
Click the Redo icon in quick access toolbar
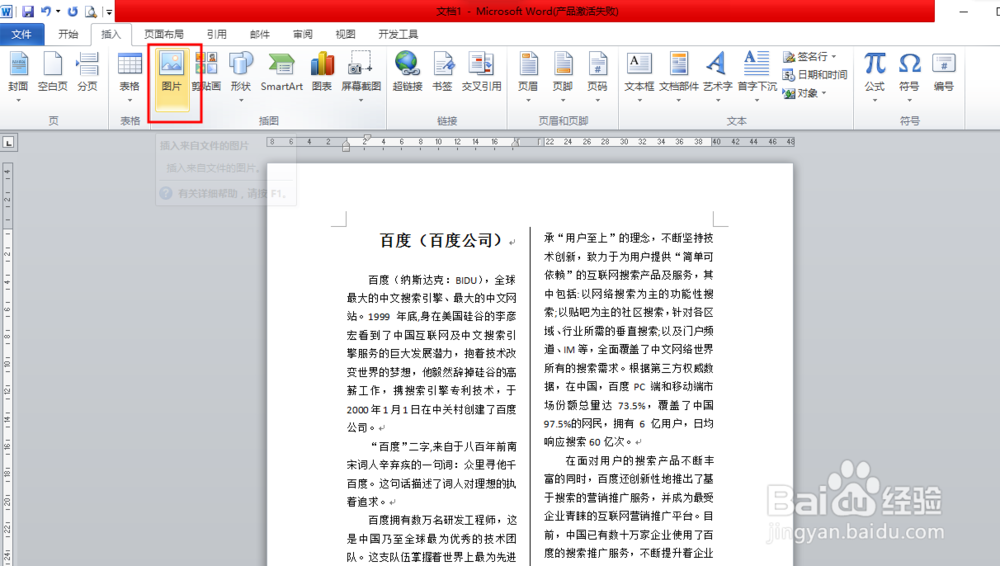point(72,11)
